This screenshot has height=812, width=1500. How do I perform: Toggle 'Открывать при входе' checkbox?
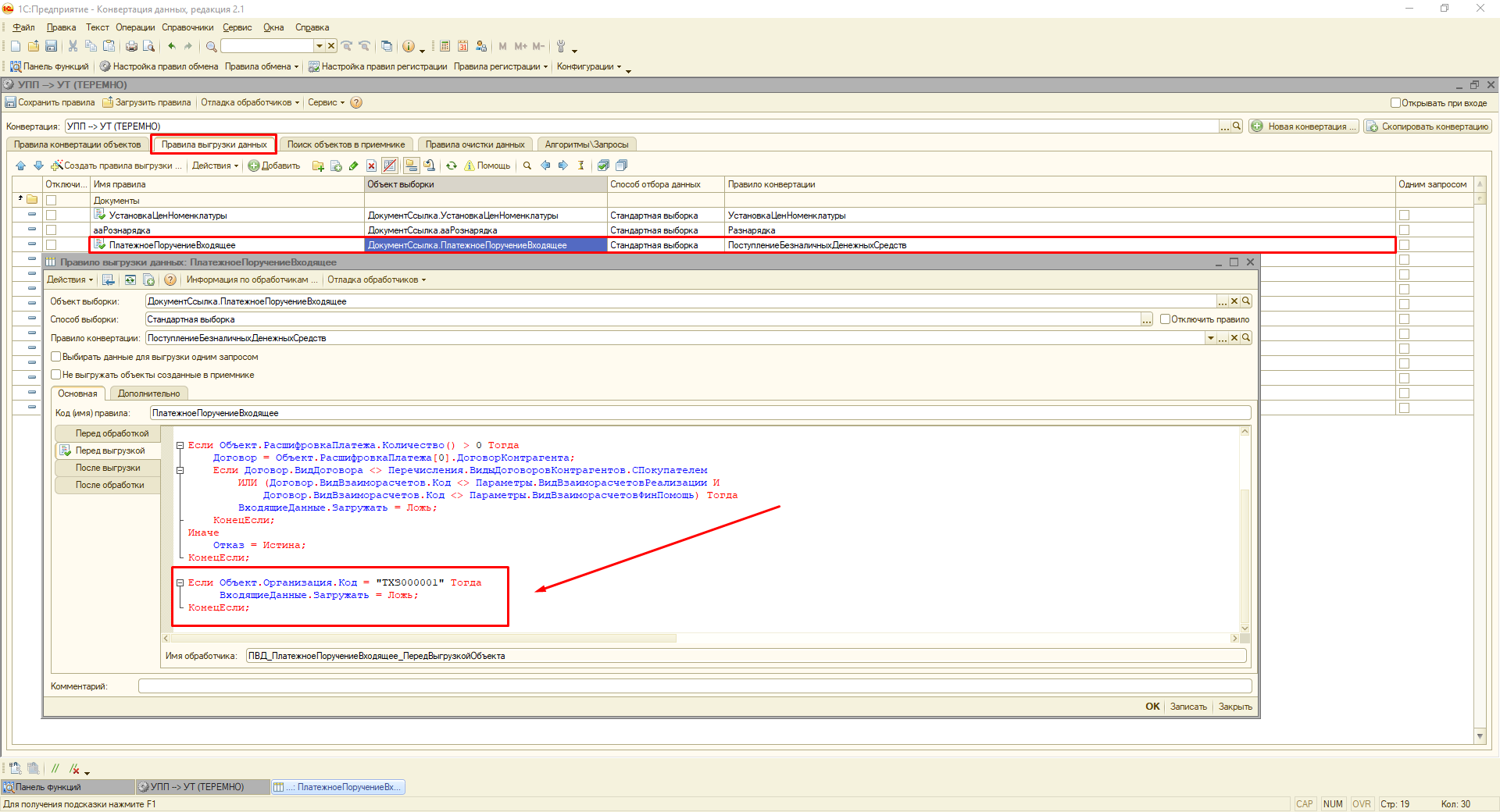point(1395,102)
